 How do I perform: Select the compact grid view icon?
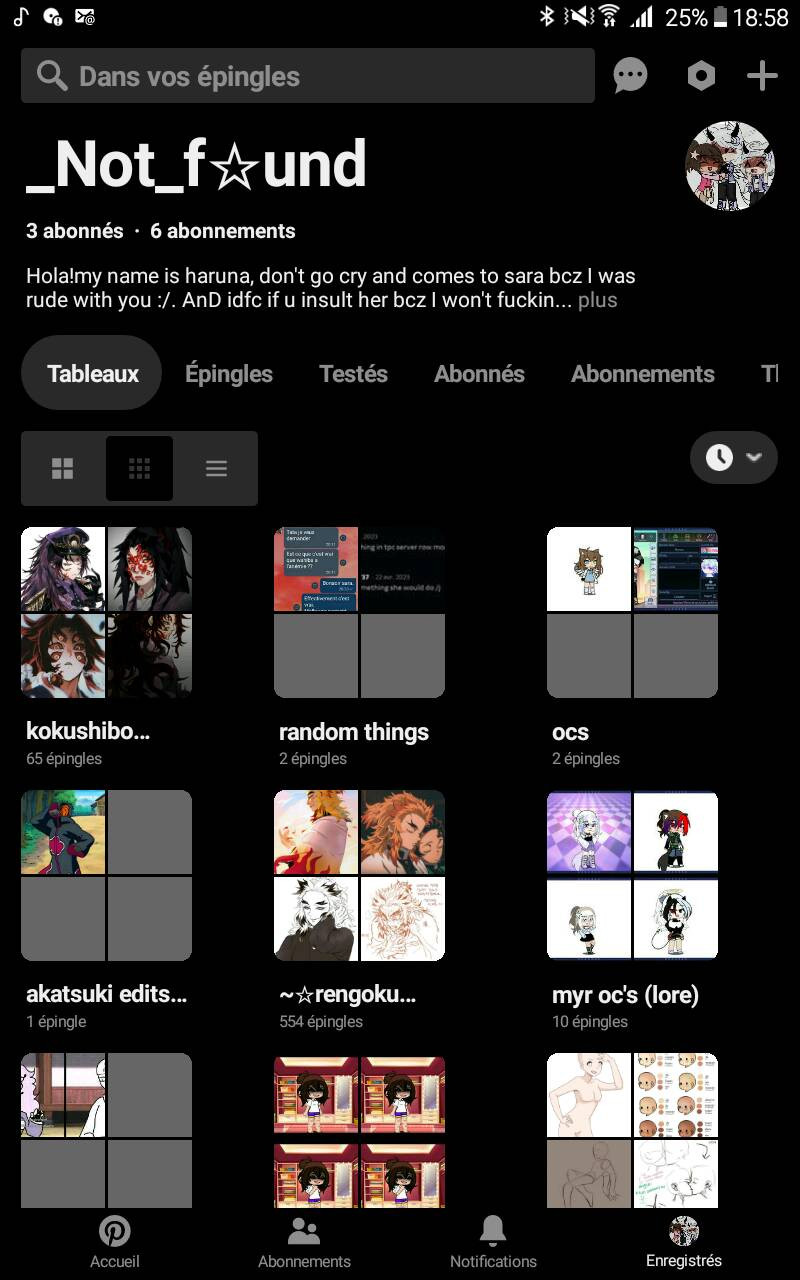coord(139,468)
